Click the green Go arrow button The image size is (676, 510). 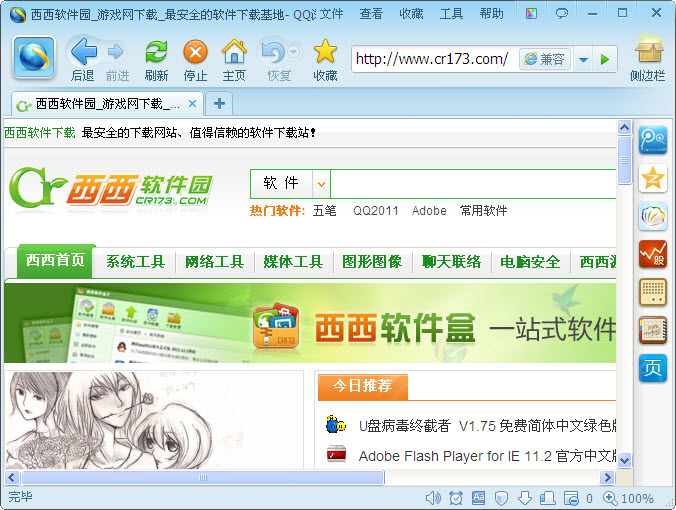(605, 59)
